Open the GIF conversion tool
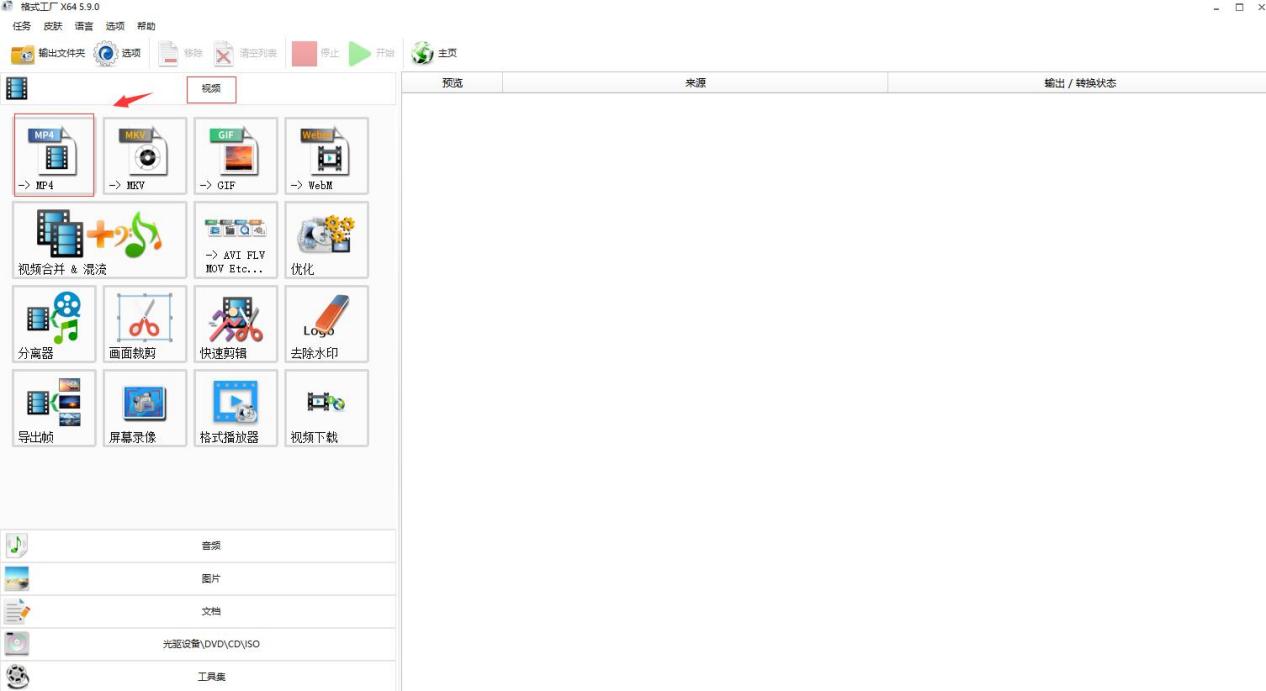The image size is (1266, 691). click(235, 154)
